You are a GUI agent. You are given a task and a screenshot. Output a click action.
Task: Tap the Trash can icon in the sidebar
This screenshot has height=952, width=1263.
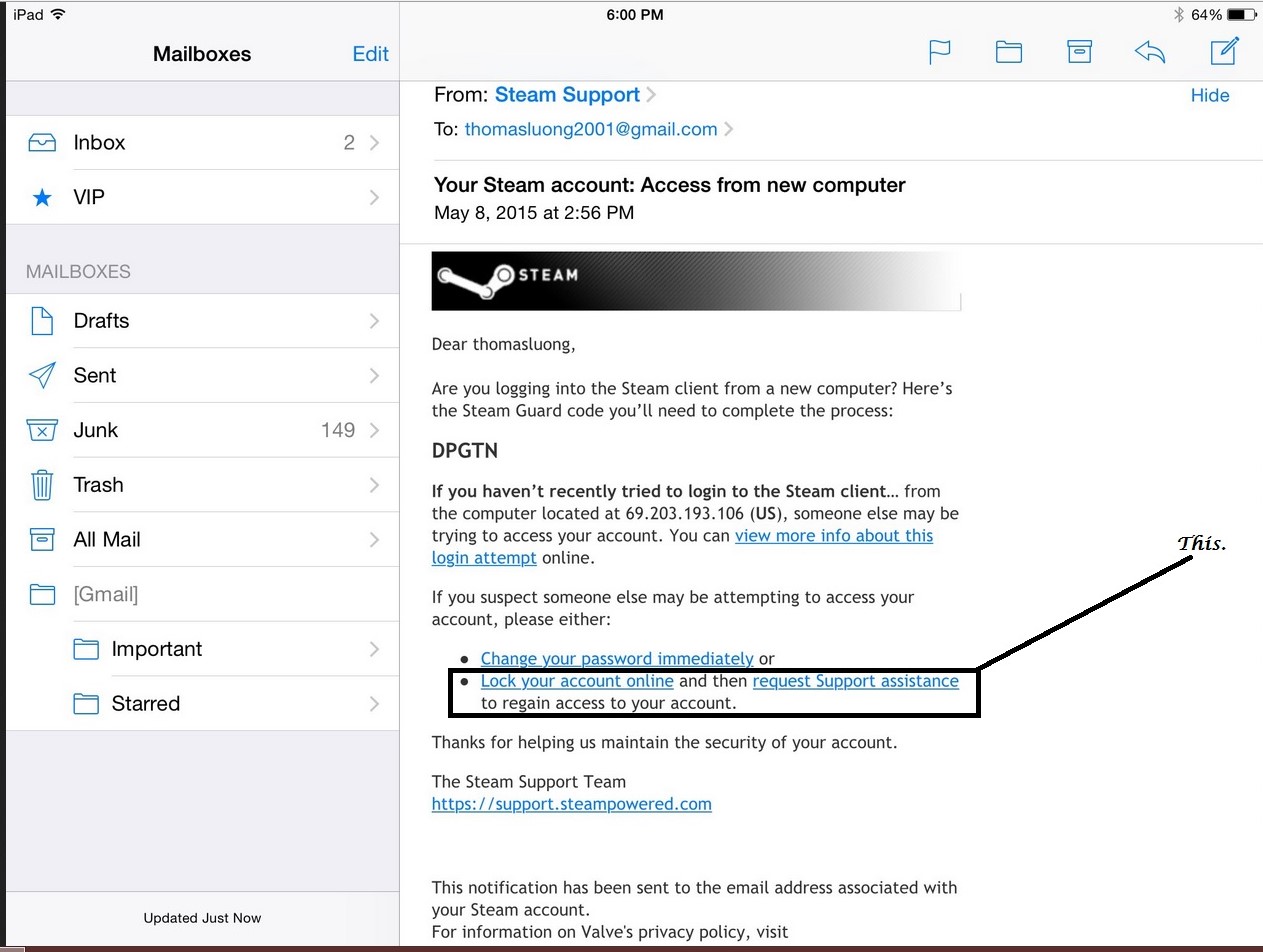click(x=42, y=485)
